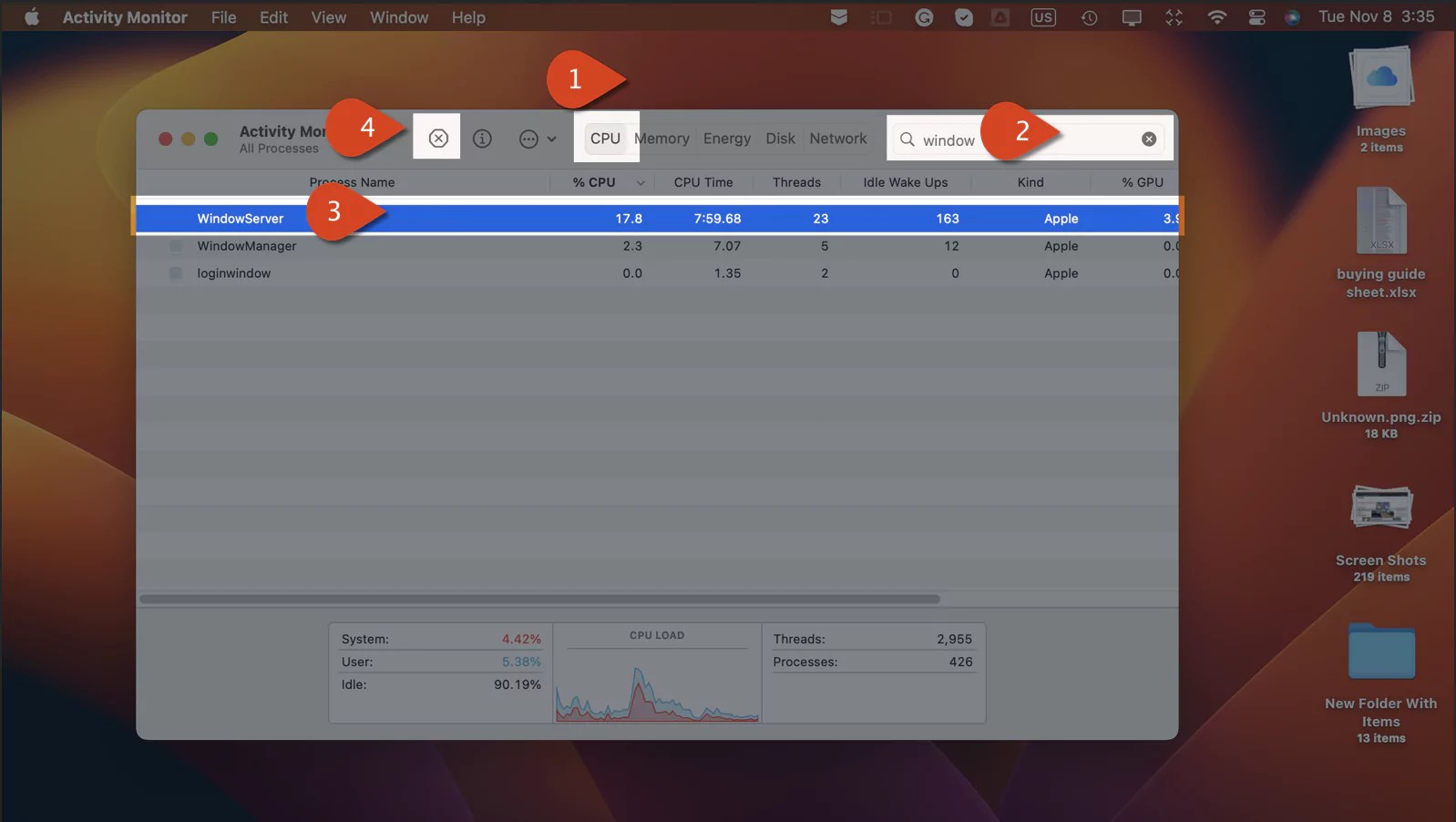Screen dimensions: 1456x822
Task: Select the WindowServer process row
Action: 657,219
